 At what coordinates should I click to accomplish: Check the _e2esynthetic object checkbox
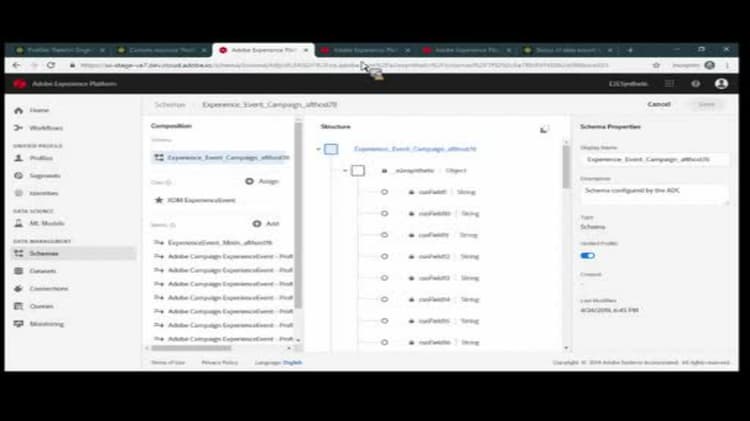[x=358, y=170]
